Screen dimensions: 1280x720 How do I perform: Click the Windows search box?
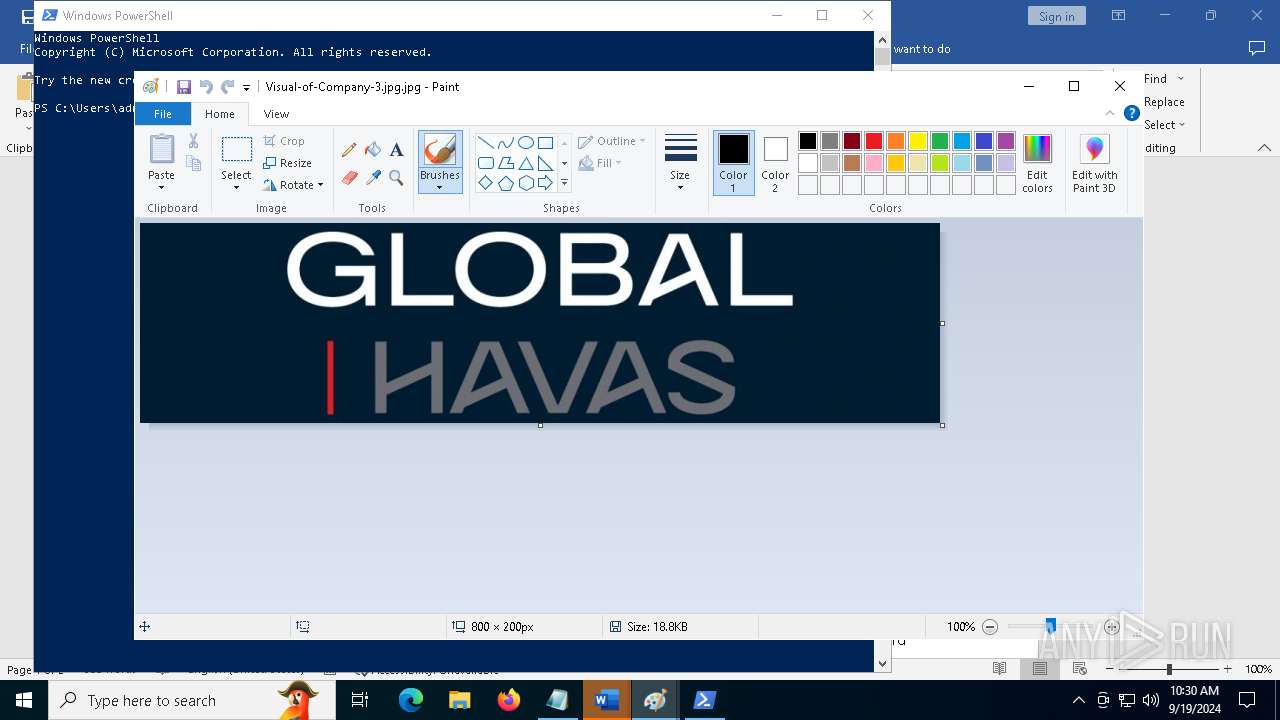pos(192,700)
